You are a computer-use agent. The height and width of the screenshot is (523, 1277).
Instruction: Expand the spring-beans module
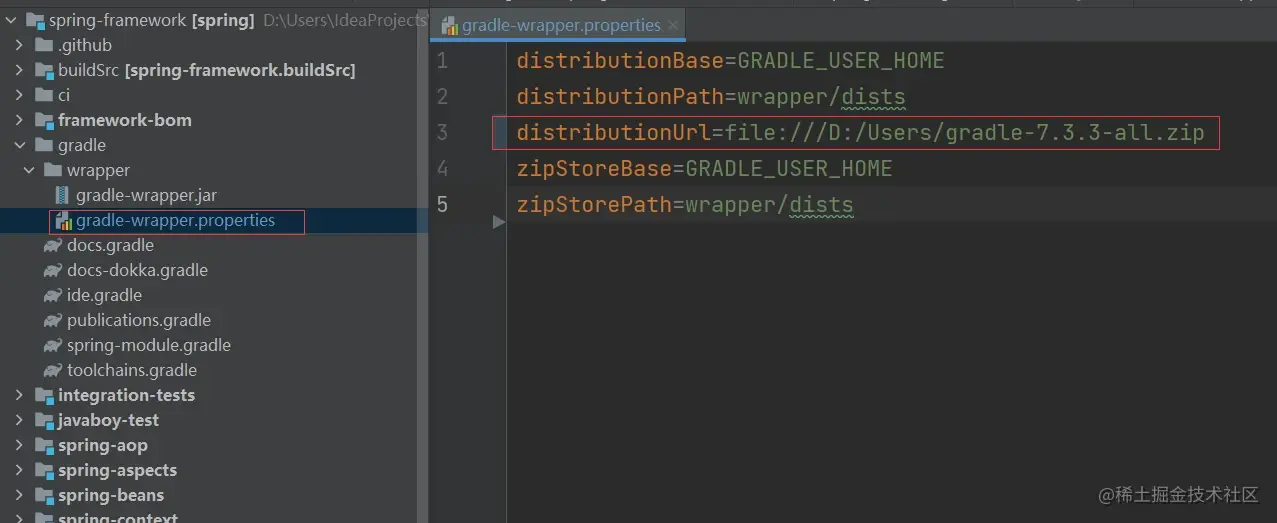(19, 495)
